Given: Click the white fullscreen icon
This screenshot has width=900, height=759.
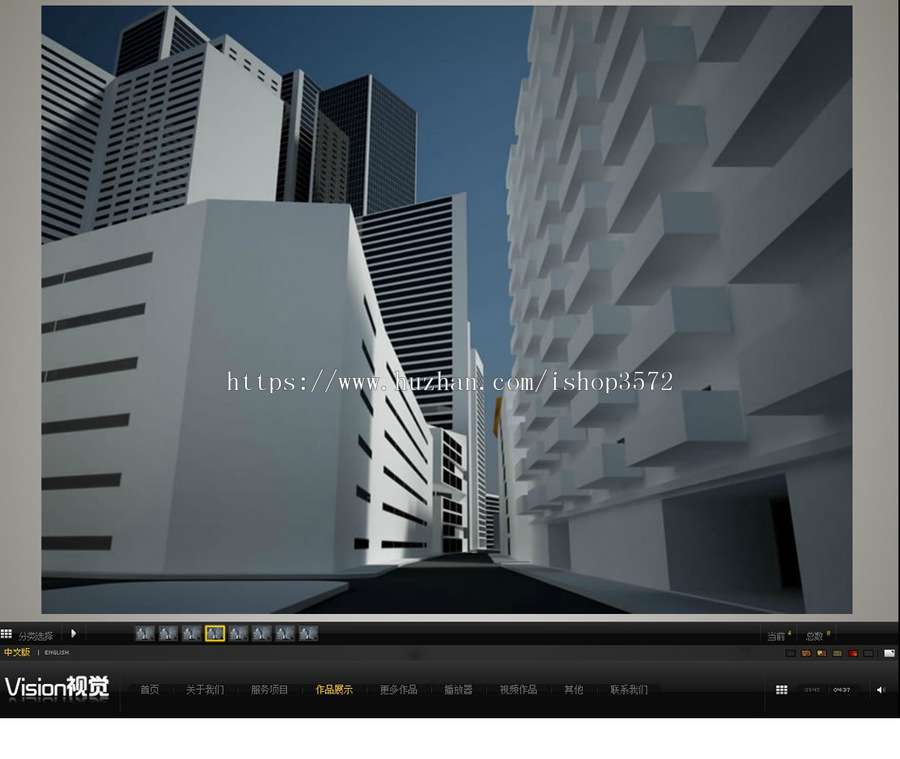Looking at the screenshot, I should point(889,653).
